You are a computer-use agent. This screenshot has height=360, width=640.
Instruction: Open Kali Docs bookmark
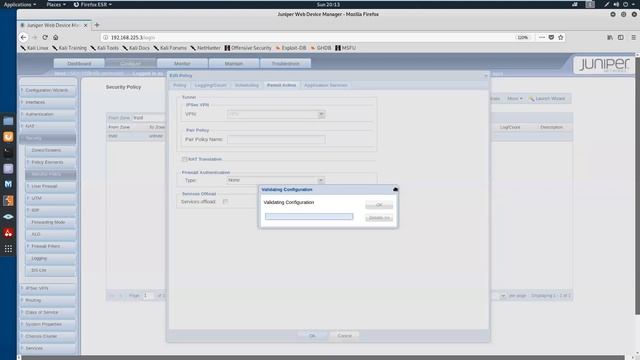pyautogui.click(x=136, y=48)
